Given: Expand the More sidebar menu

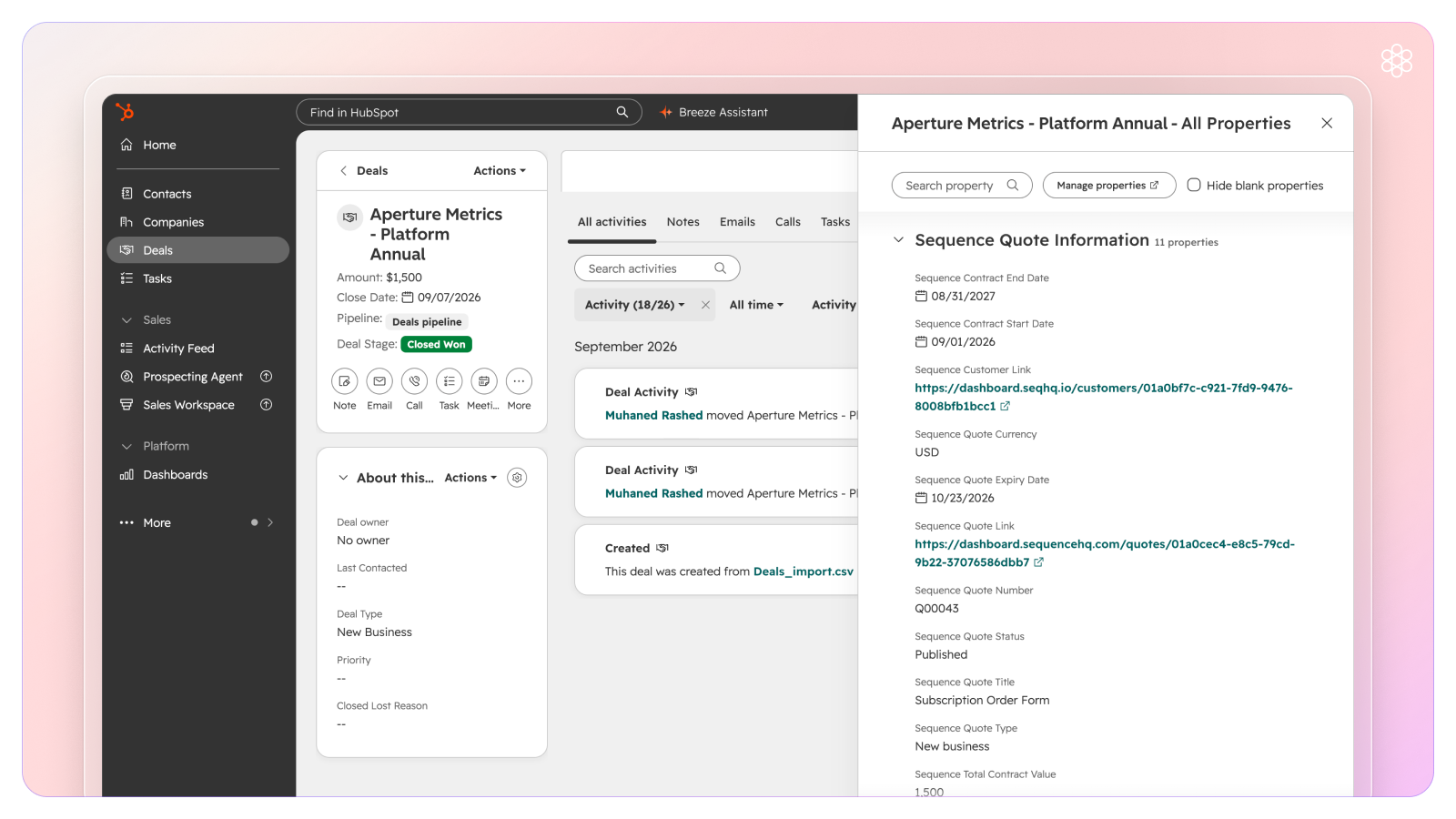Looking at the screenshot, I should 197,522.
